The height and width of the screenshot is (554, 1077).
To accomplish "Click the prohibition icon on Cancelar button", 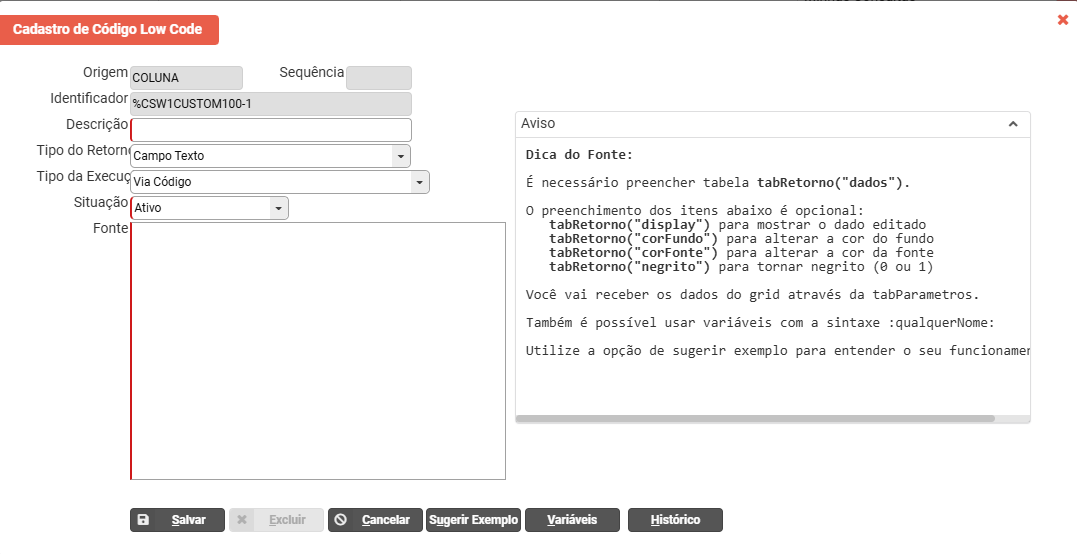I will point(341,520).
